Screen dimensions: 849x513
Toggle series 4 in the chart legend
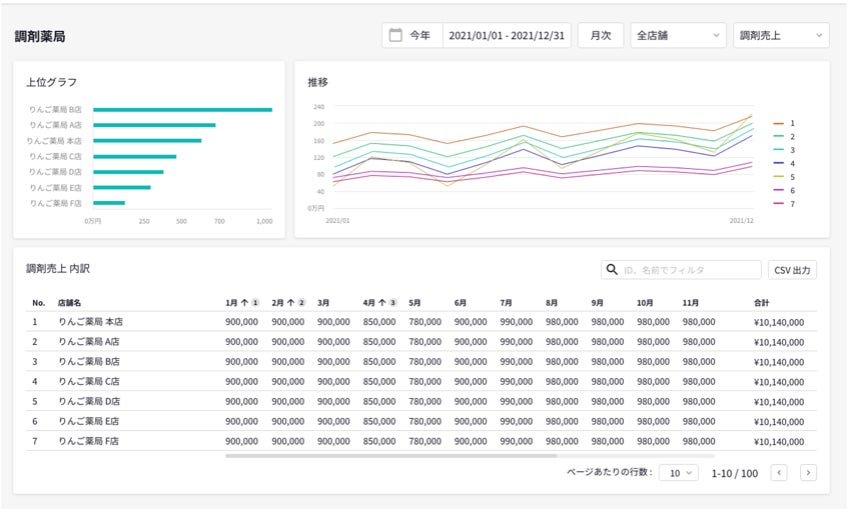785,163
